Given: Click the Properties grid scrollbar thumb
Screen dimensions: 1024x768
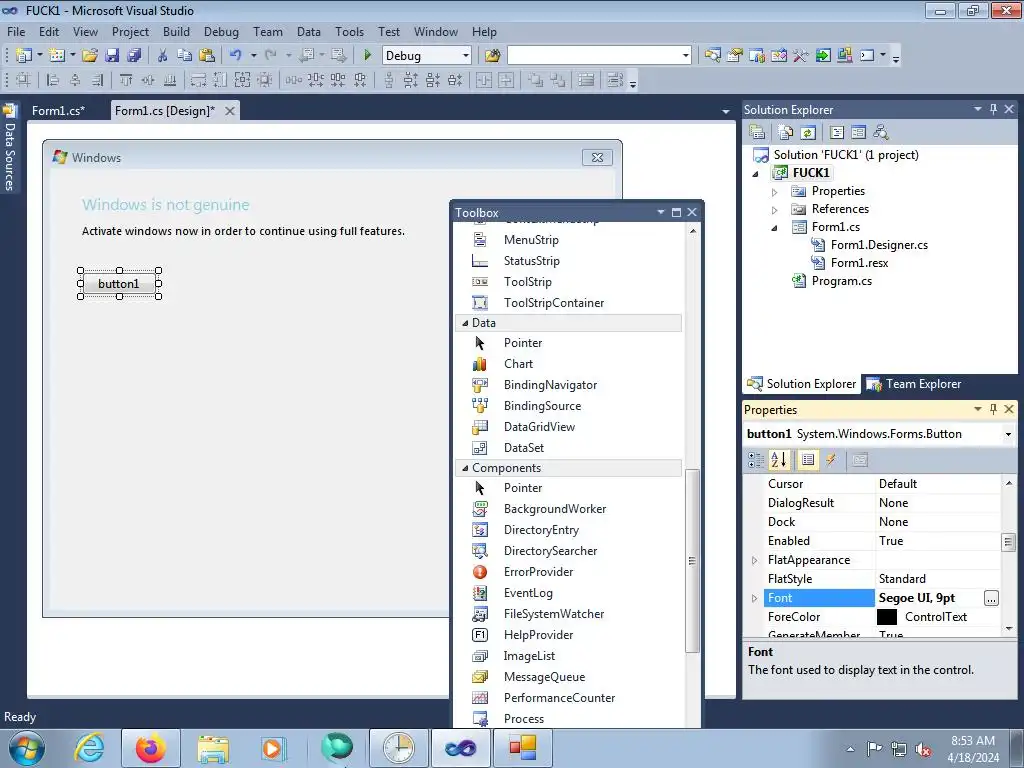Looking at the screenshot, I should point(1008,542).
